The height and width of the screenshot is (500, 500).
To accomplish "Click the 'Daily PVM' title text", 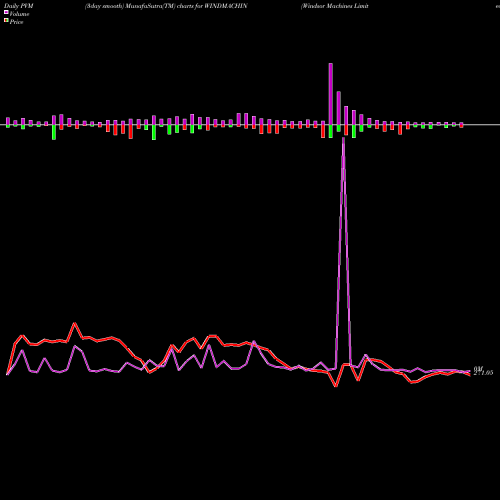I will 20,6.
